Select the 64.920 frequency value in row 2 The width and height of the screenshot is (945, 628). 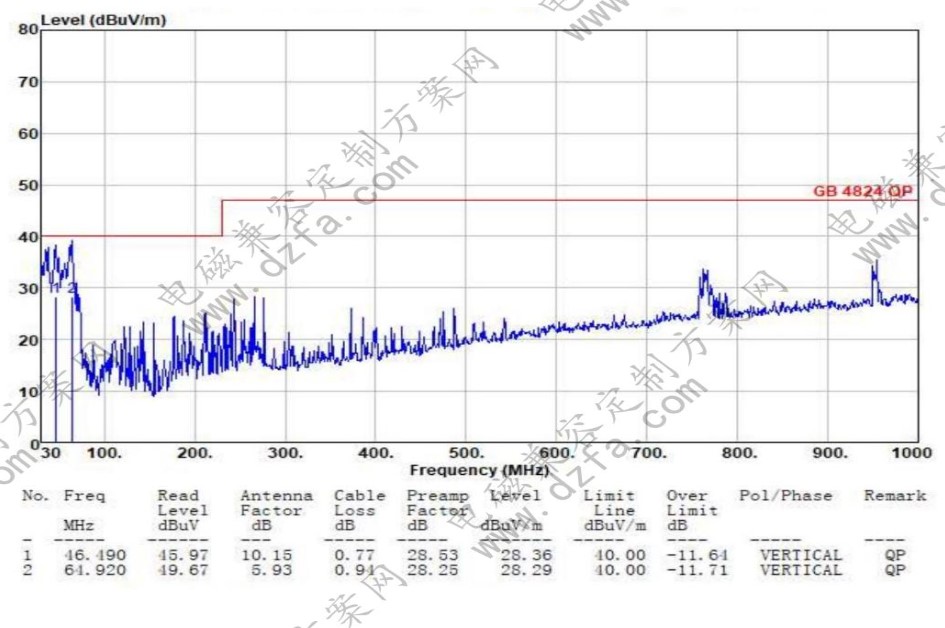pos(95,570)
